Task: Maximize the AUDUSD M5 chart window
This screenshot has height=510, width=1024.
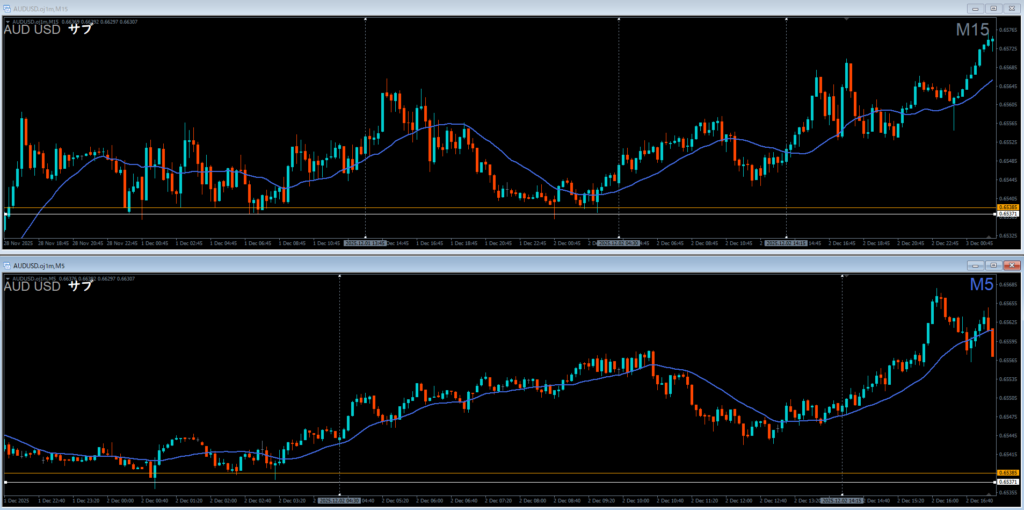Action: point(994,265)
